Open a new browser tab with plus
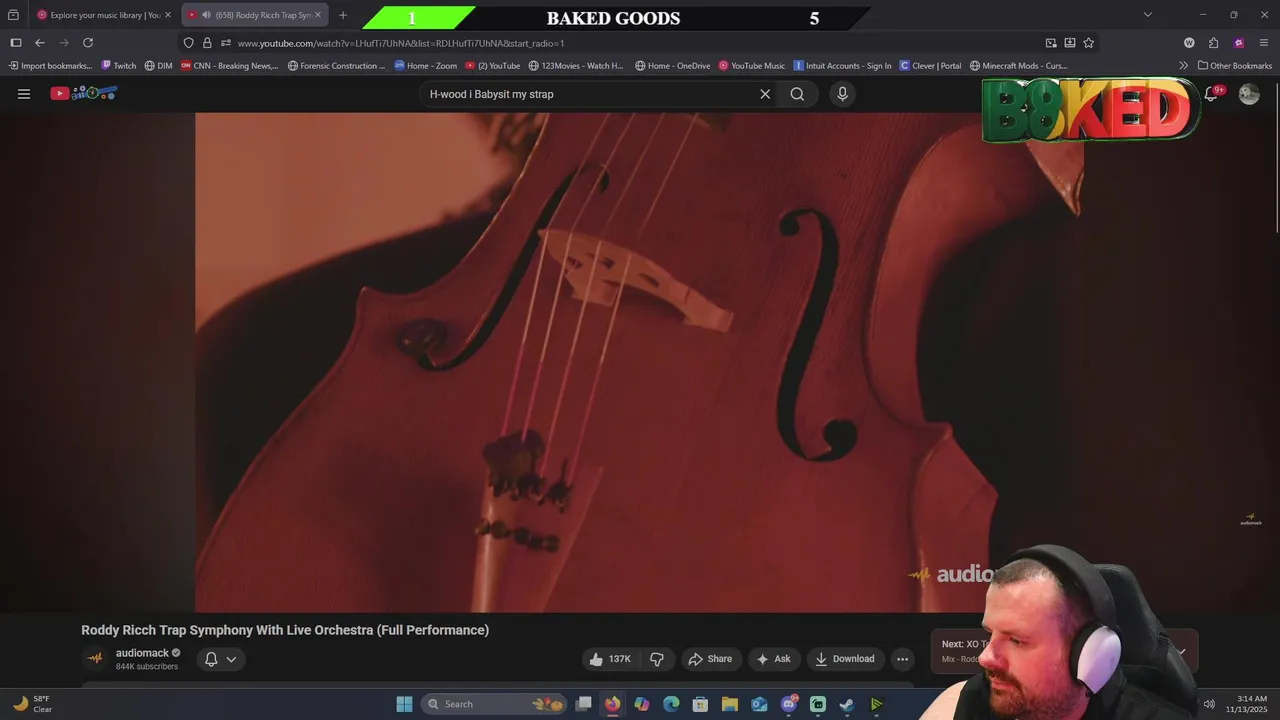This screenshot has height=720, width=1280. (343, 15)
